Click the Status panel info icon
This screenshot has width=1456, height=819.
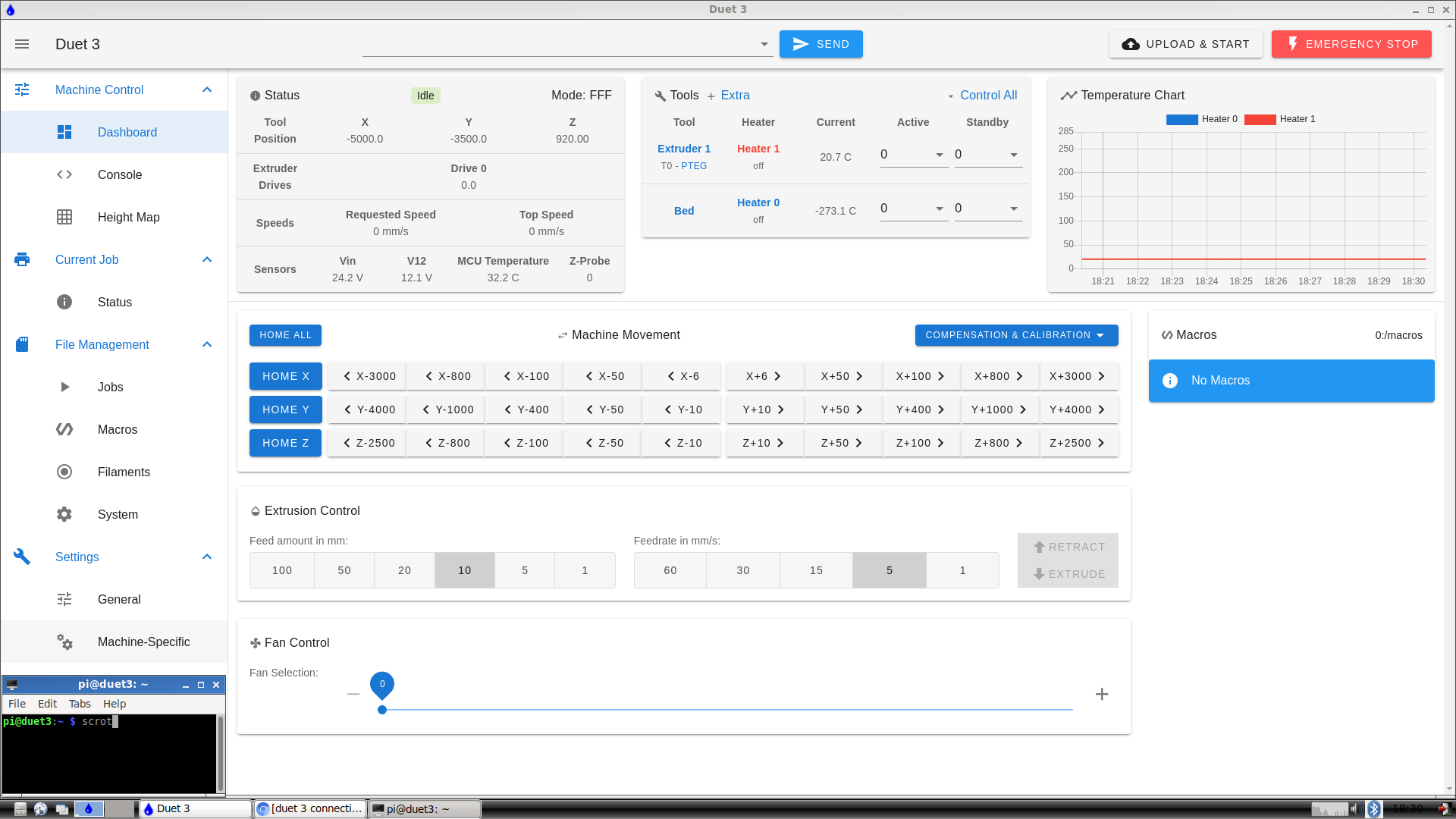click(256, 96)
